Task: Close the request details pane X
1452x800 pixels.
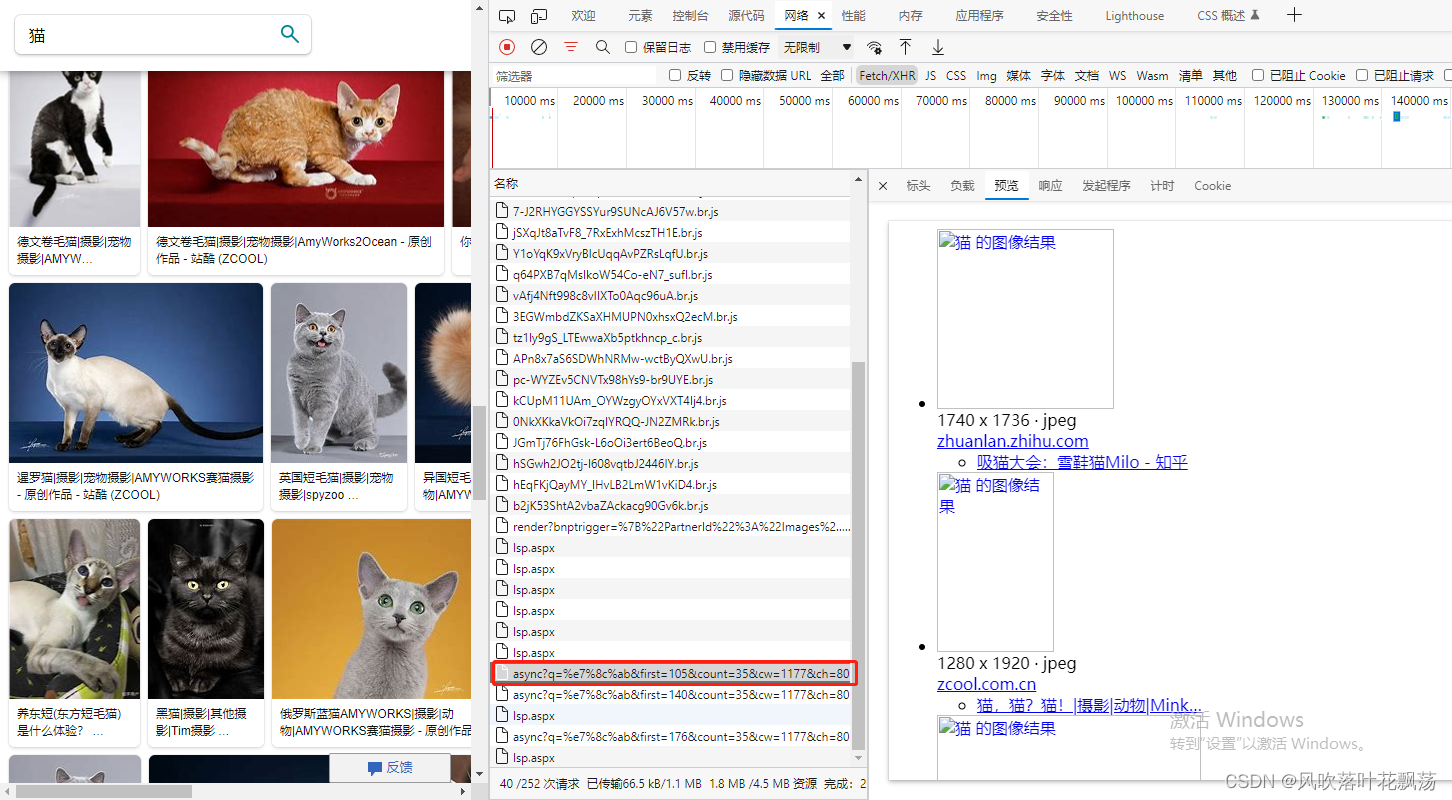Action: tap(883, 186)
